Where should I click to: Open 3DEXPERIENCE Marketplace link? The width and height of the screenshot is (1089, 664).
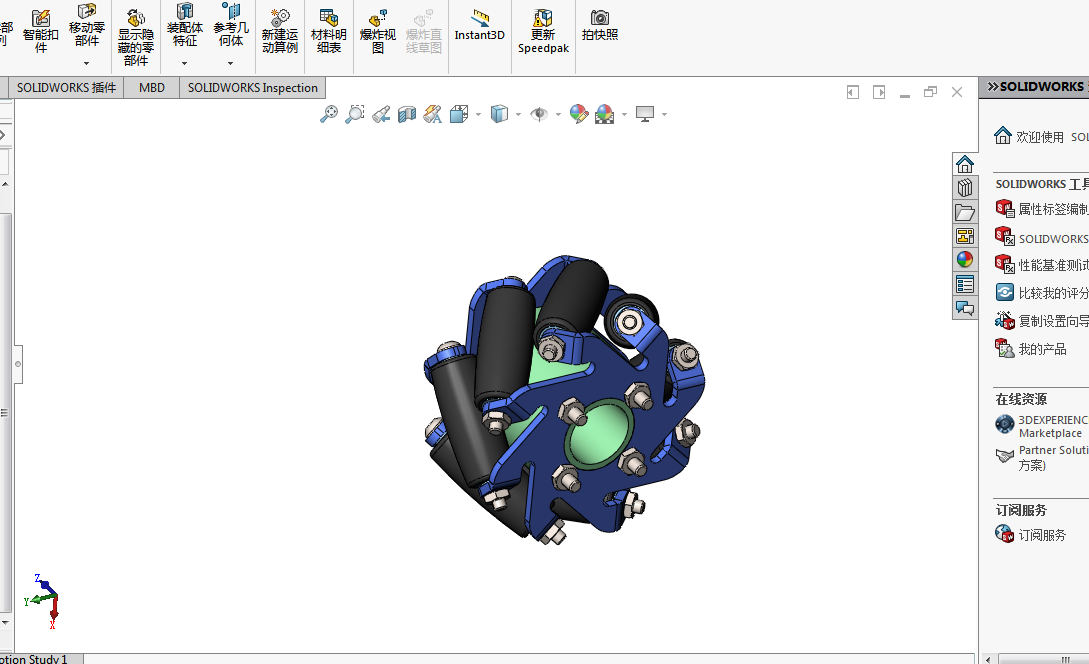pyautogui.click(x=1041, y=426)
